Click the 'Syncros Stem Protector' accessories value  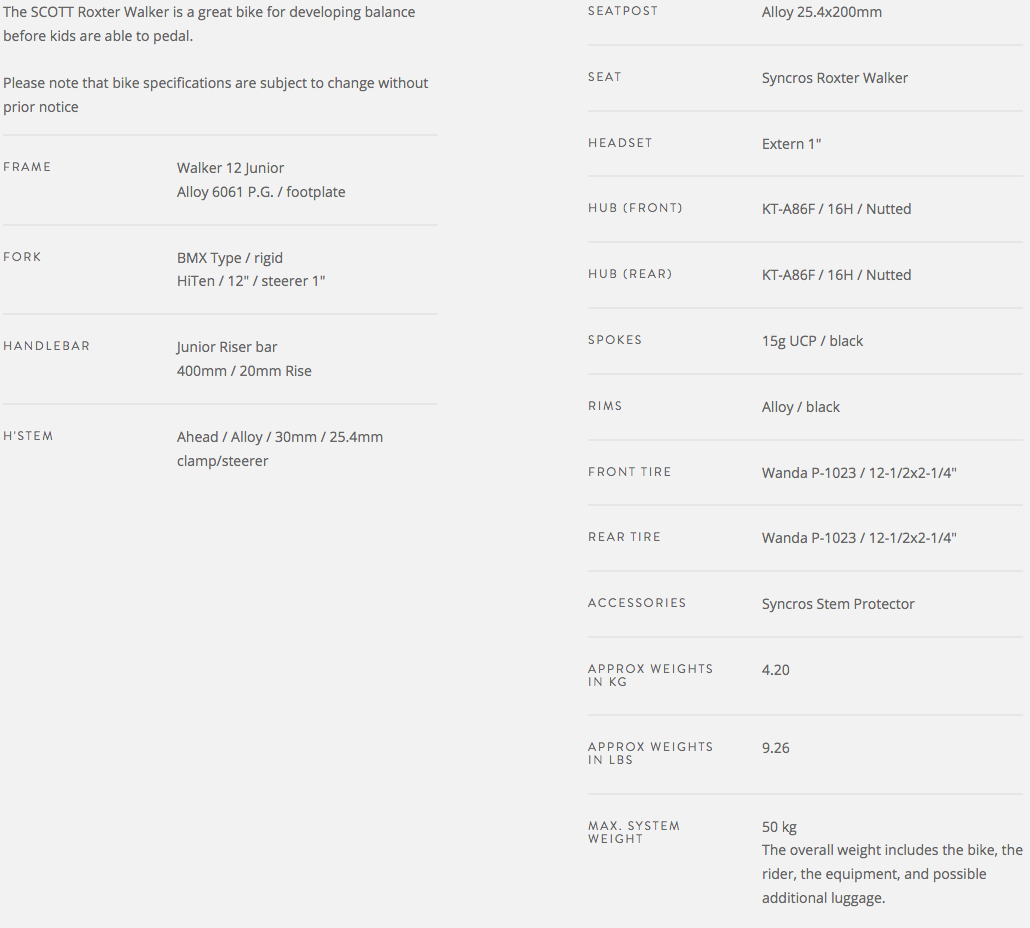click(x=837, y=604)
